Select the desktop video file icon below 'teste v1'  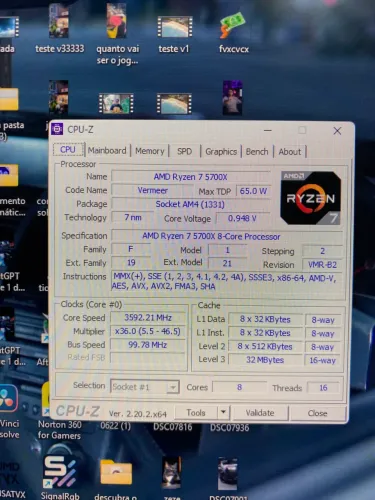click(x=174, y=104)
